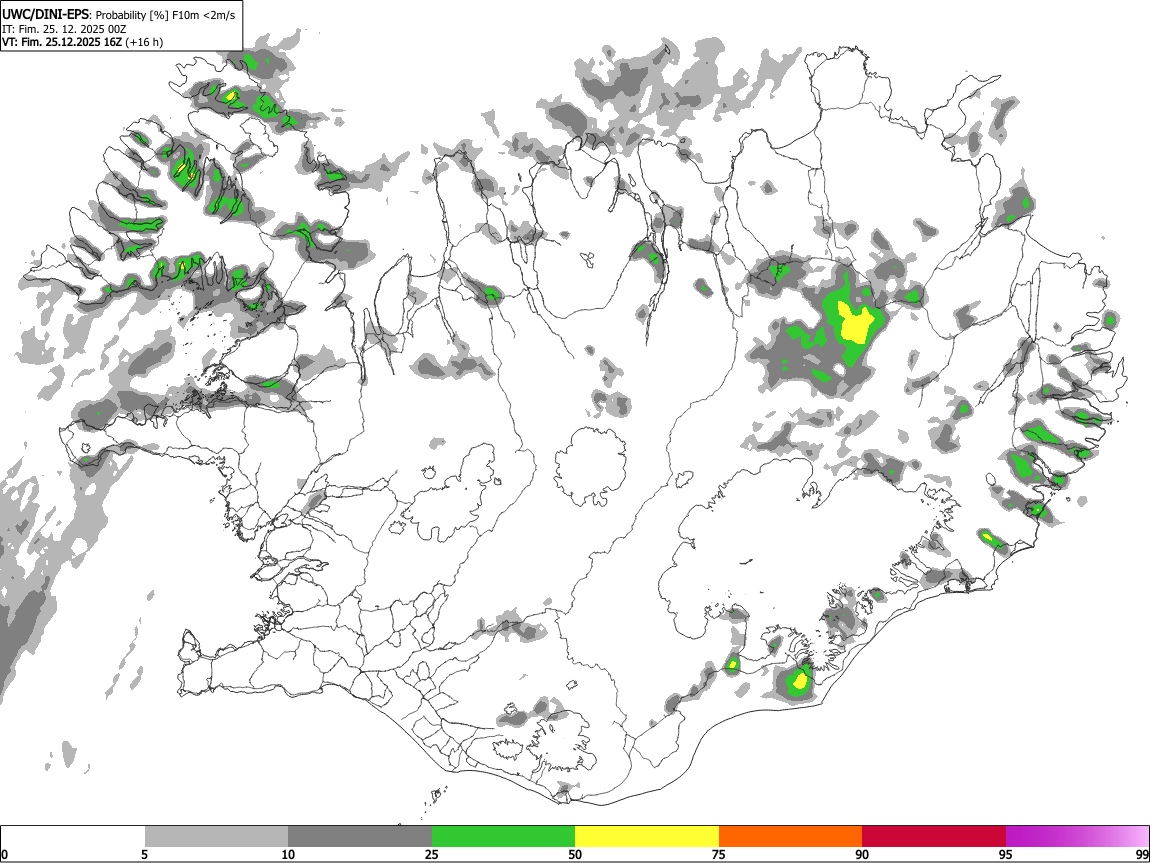The width and height of the screenshot is (1150, 863).
Task: Click the 'VT: Fim. 25.12.2025 16Z' line
Action: (62, 42)
